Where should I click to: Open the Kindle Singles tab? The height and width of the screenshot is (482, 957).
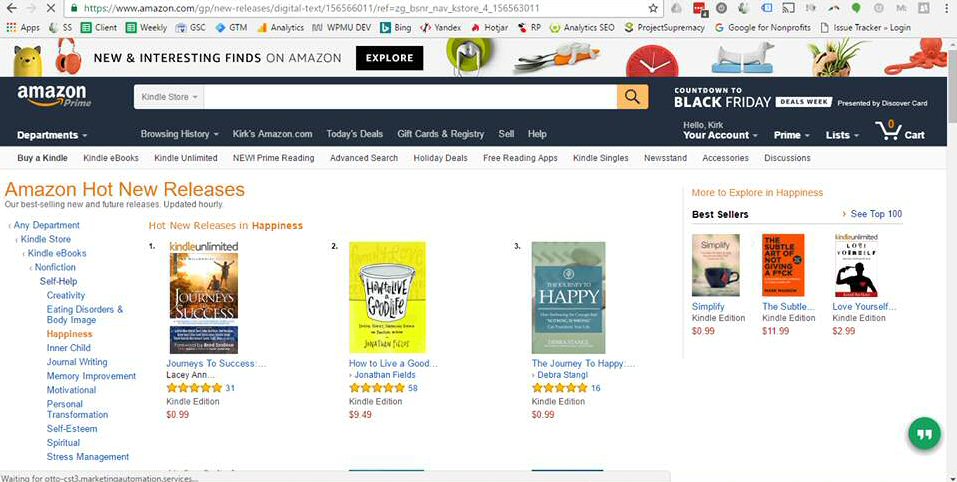[601, 158]
